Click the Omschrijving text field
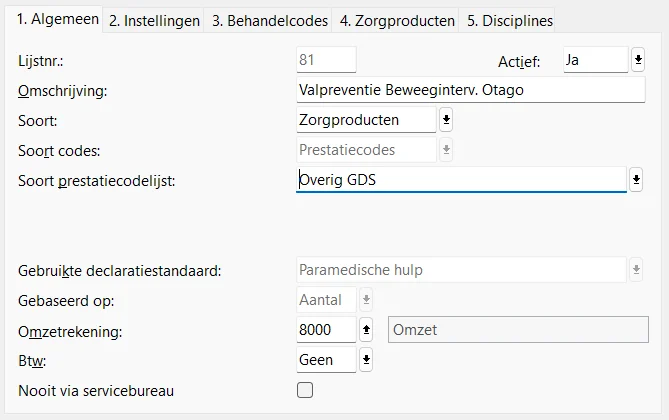The image size is (669, 420). (471, 90)
